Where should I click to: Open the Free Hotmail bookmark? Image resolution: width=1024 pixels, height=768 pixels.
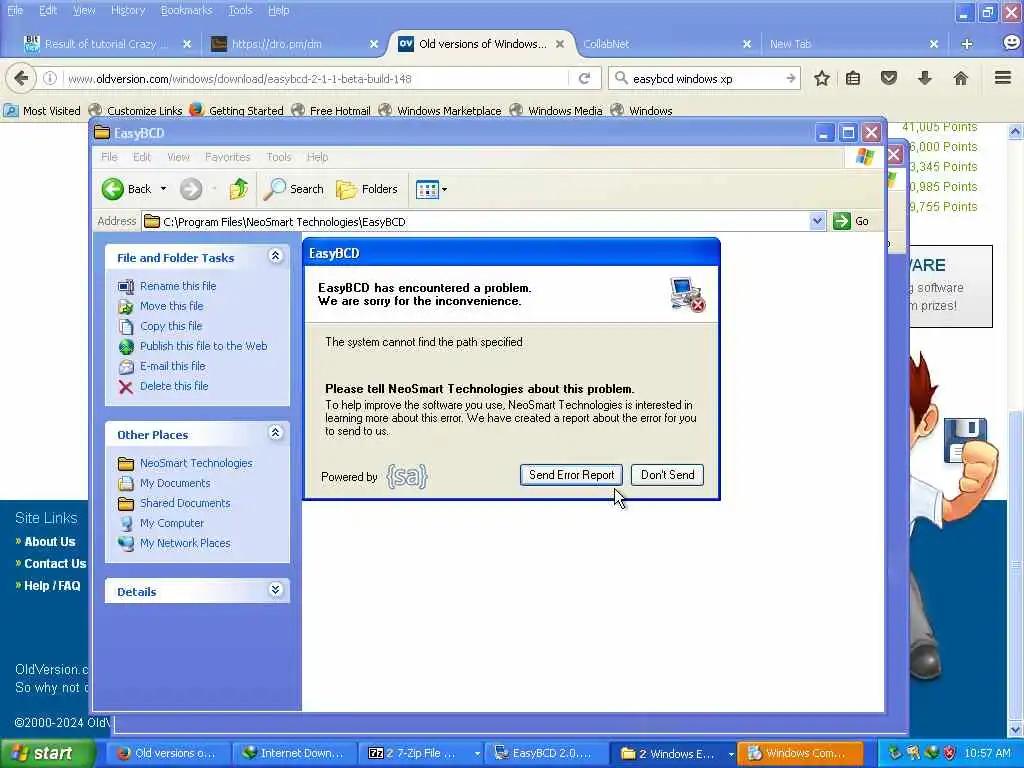(330, 110)
